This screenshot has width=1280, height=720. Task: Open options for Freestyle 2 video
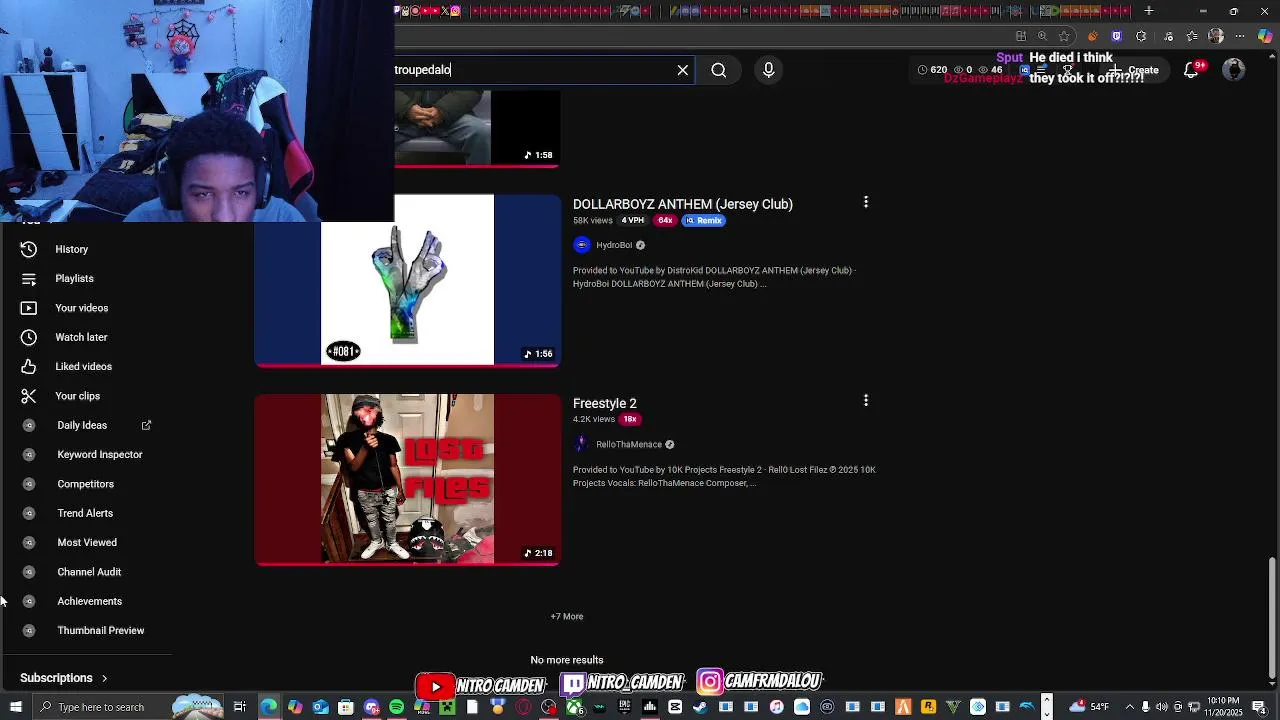866,400
